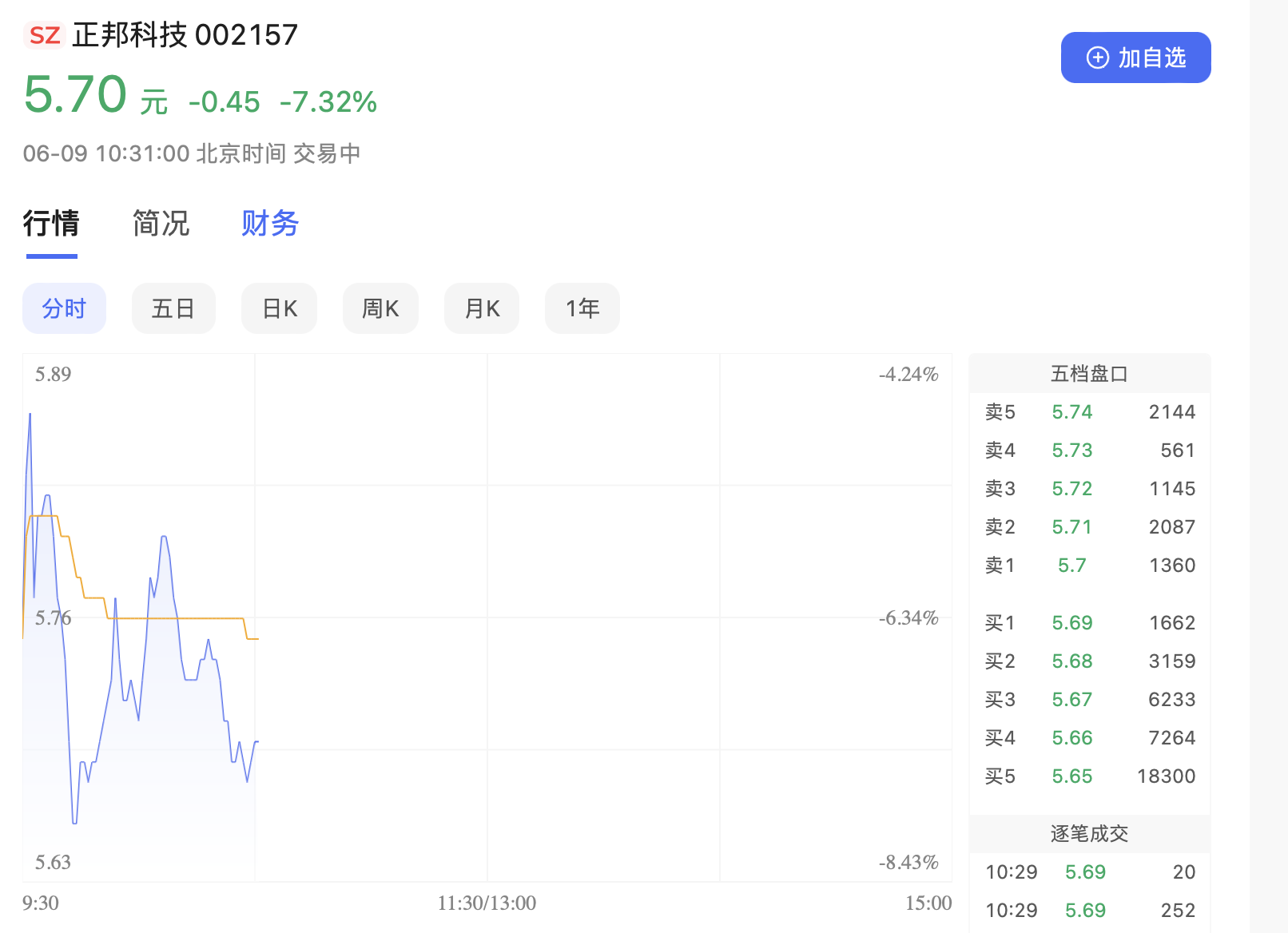Click the percent change -7.32%
This screenshot has height=933, width=1288.
click(328, 102)
